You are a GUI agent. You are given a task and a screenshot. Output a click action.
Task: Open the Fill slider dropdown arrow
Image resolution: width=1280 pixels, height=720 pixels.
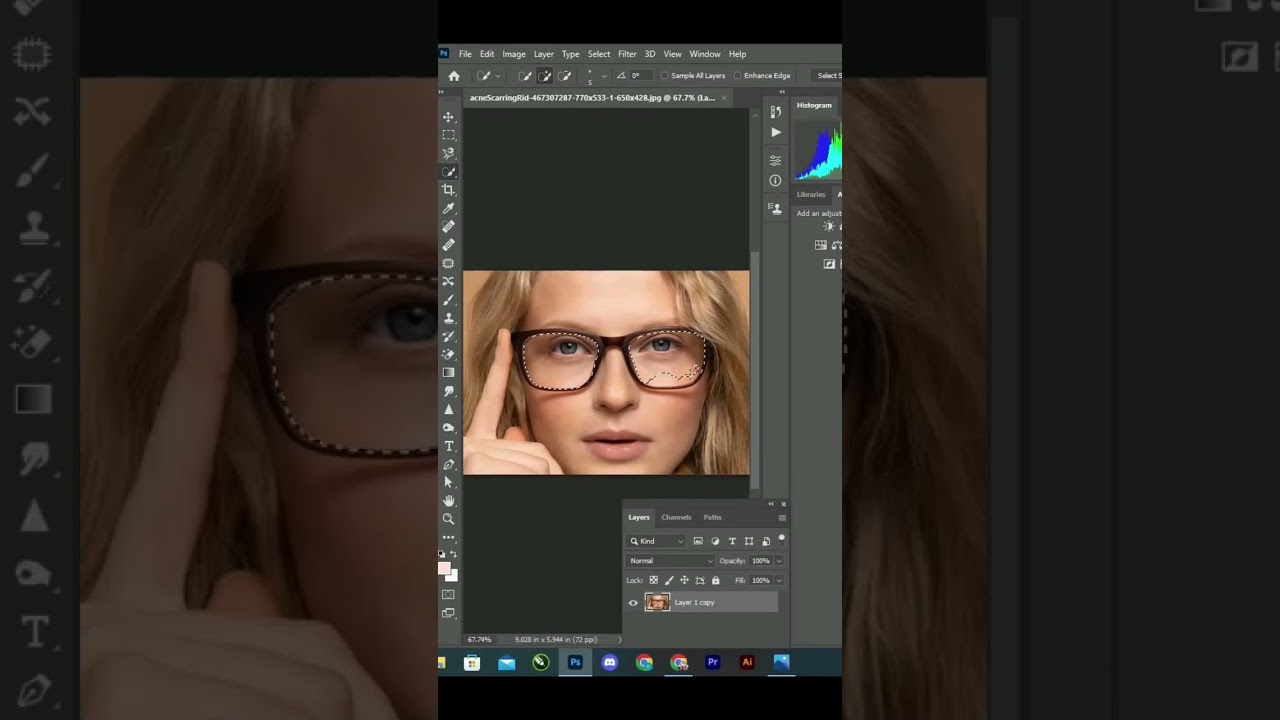[x=779, y=580]
